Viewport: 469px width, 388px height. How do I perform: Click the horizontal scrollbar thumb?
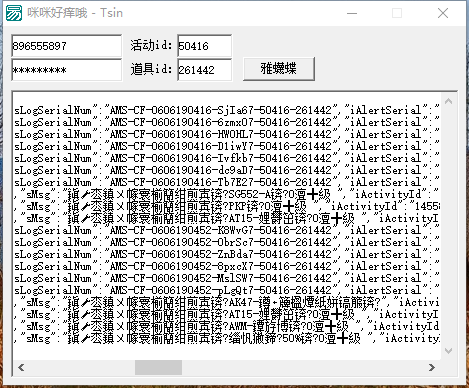pyautogui.click(x=158, y=367)
